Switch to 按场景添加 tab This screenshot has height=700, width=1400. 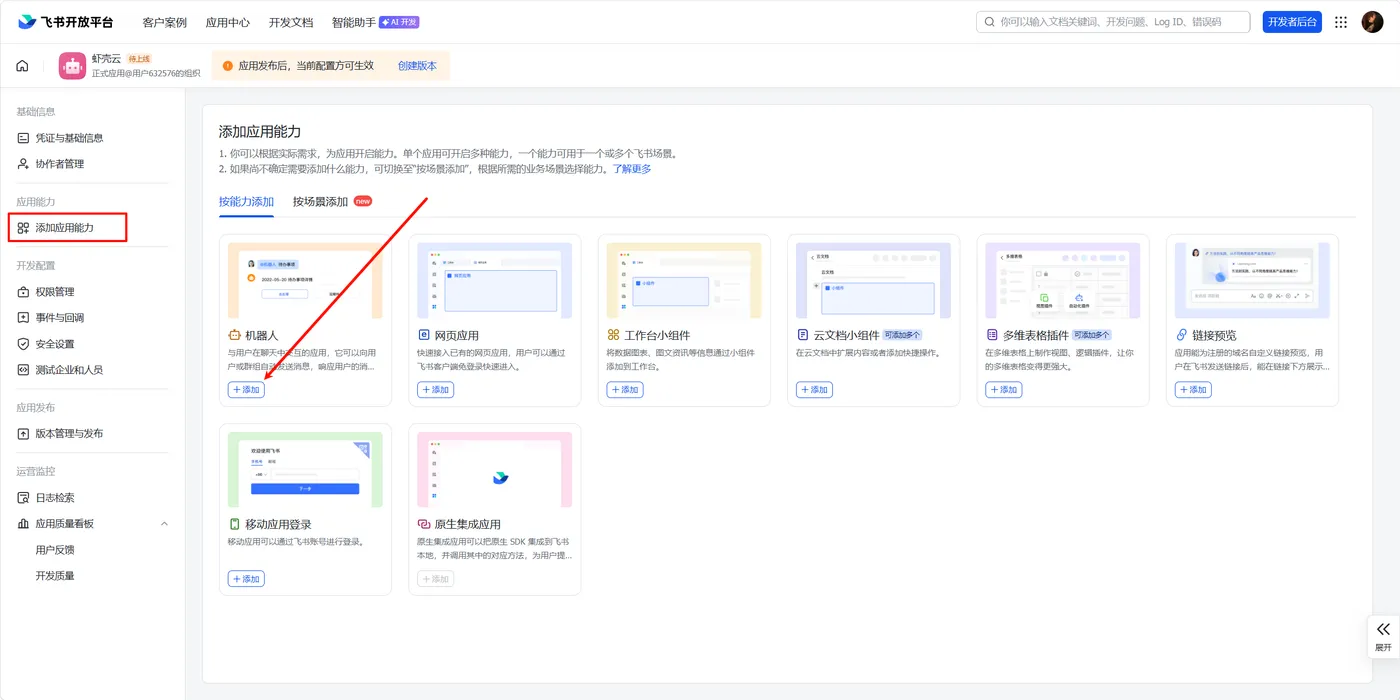(x=320, y=202)
